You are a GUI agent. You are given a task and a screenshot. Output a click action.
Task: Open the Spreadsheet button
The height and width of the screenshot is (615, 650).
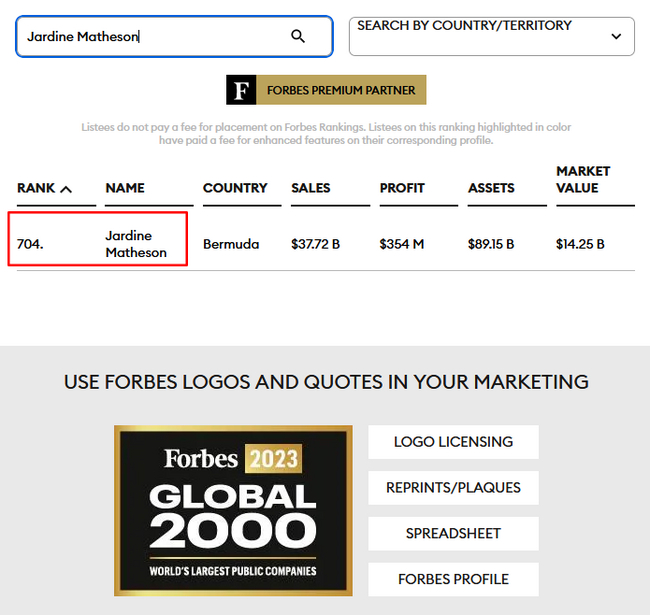coord(454,533)
